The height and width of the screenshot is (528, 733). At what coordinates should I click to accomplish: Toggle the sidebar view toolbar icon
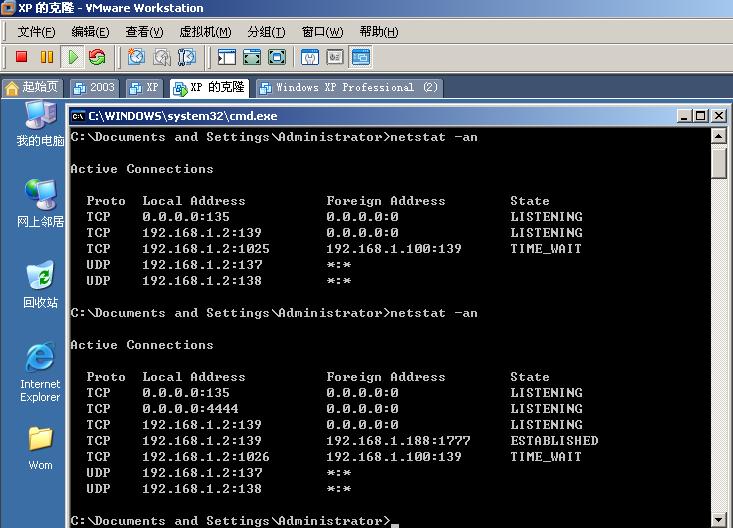227,58
